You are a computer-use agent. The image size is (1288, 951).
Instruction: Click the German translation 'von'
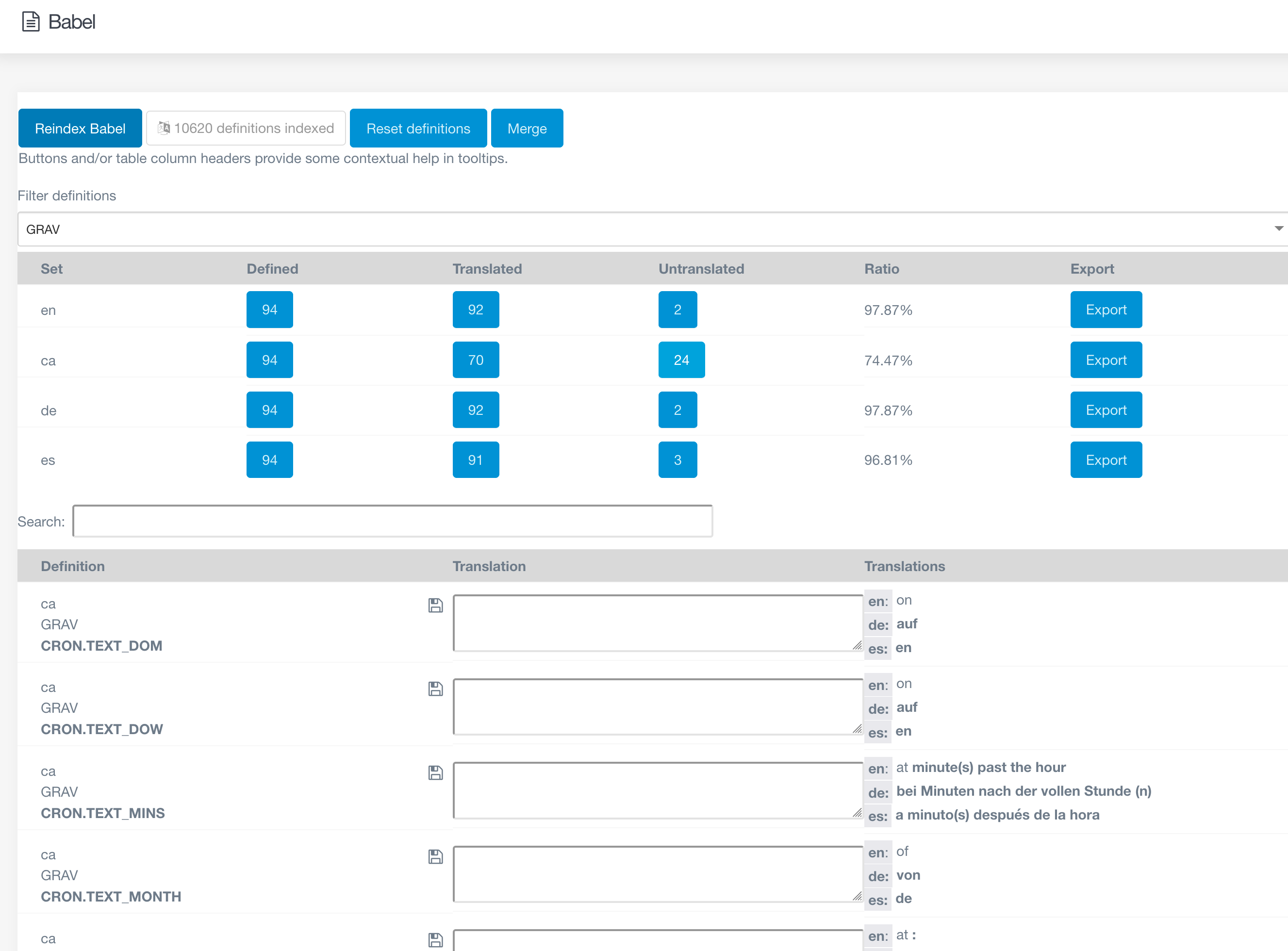(x=908, y=876)
